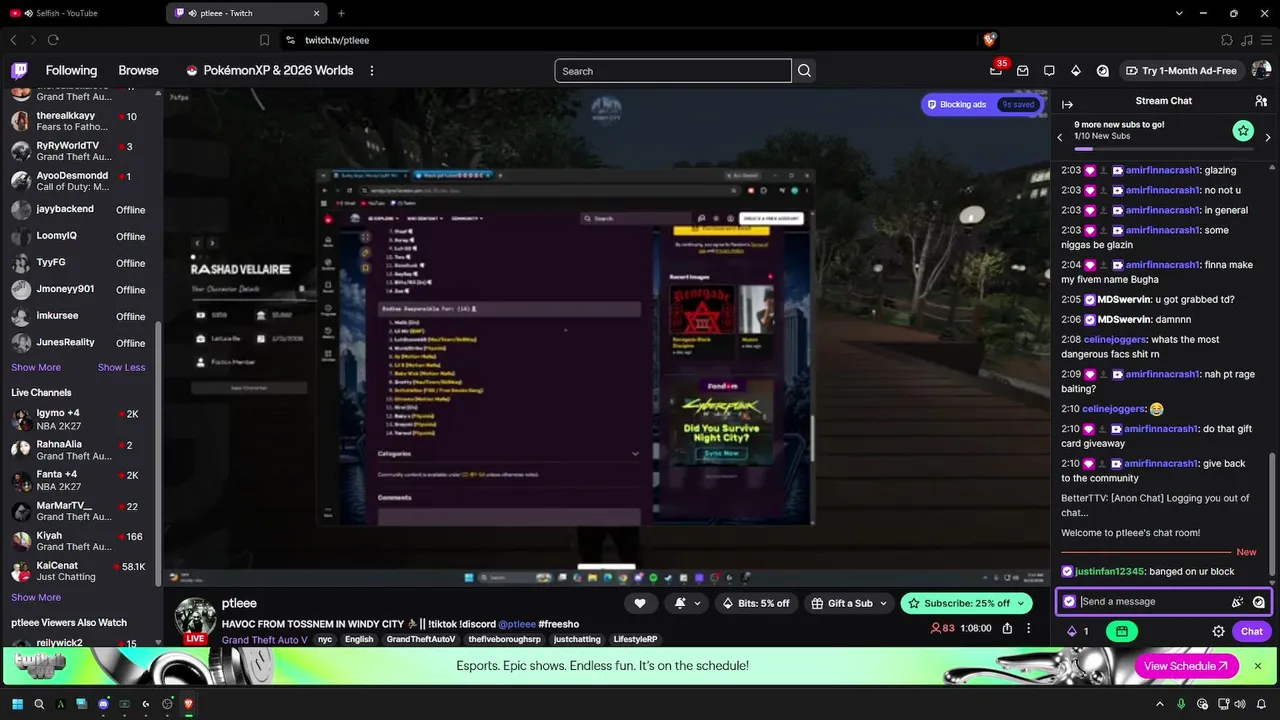
Task: Open the Gift a Sub dropdown
Action: pos(849,603)
